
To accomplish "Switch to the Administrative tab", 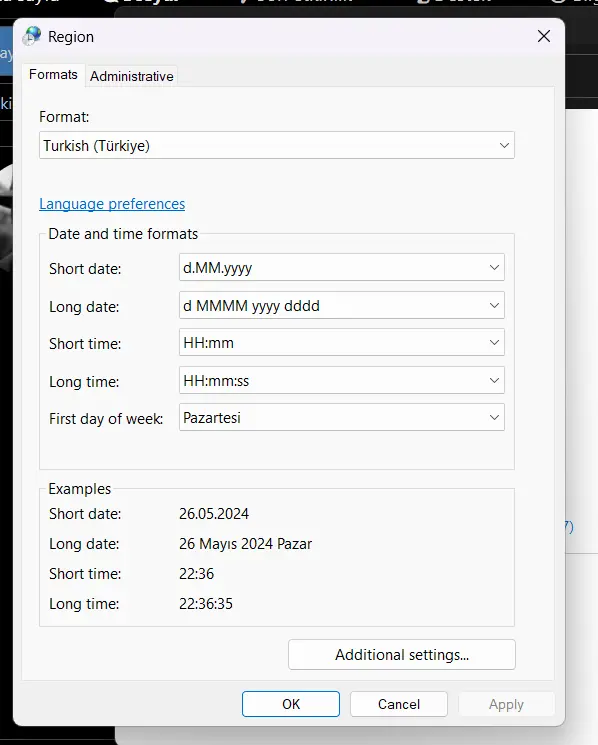I will (132, 76).
